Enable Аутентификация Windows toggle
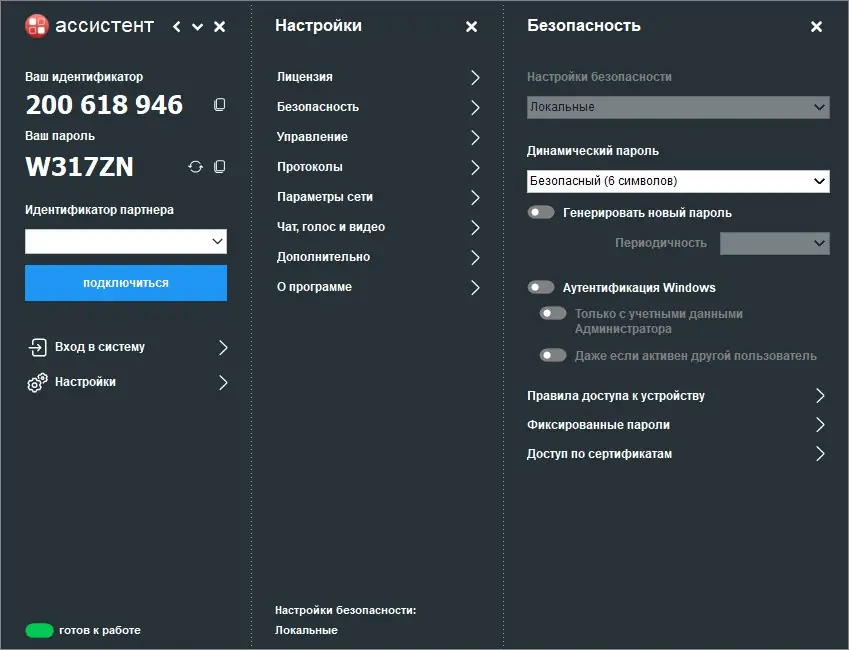The width and height of the screenshot is (849, 650). point(541,287)
